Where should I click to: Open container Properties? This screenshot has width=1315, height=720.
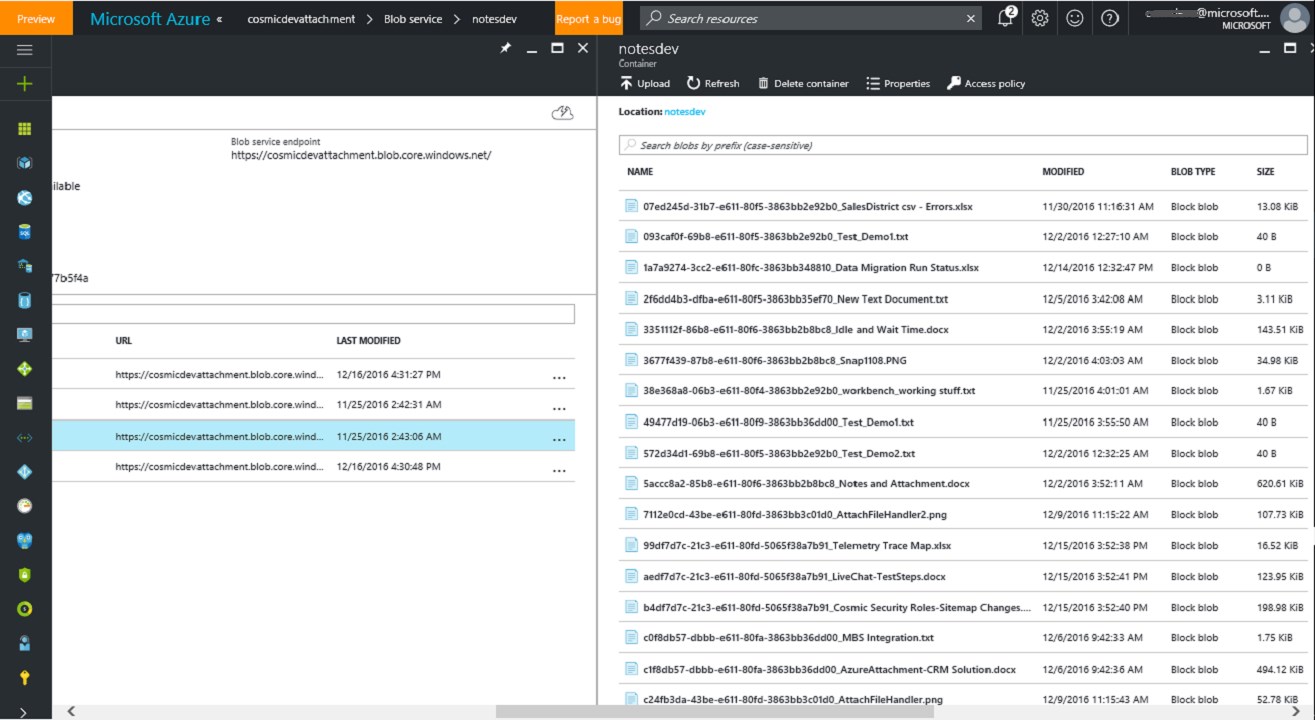pyautogui.click(x=898, y=84)
